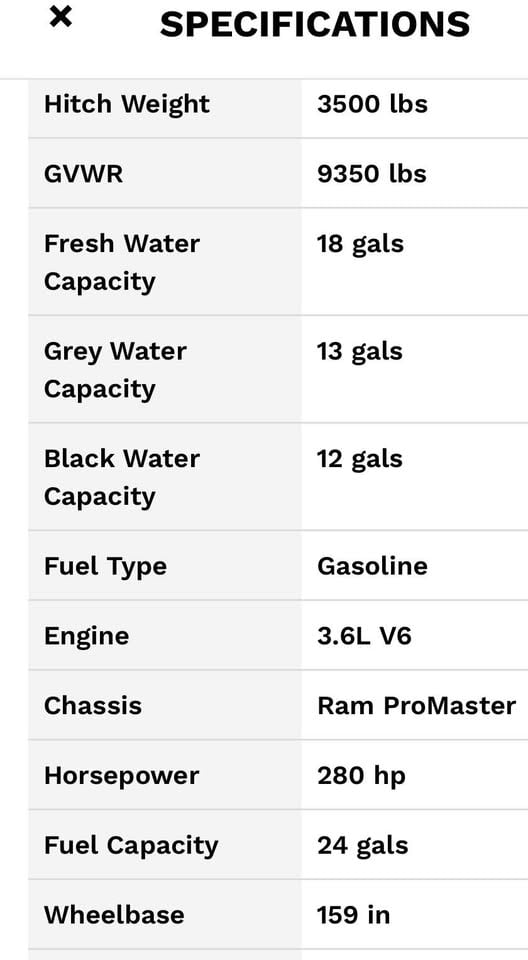
Task: Select the Specifications heading text
Action: coord(315,24)
